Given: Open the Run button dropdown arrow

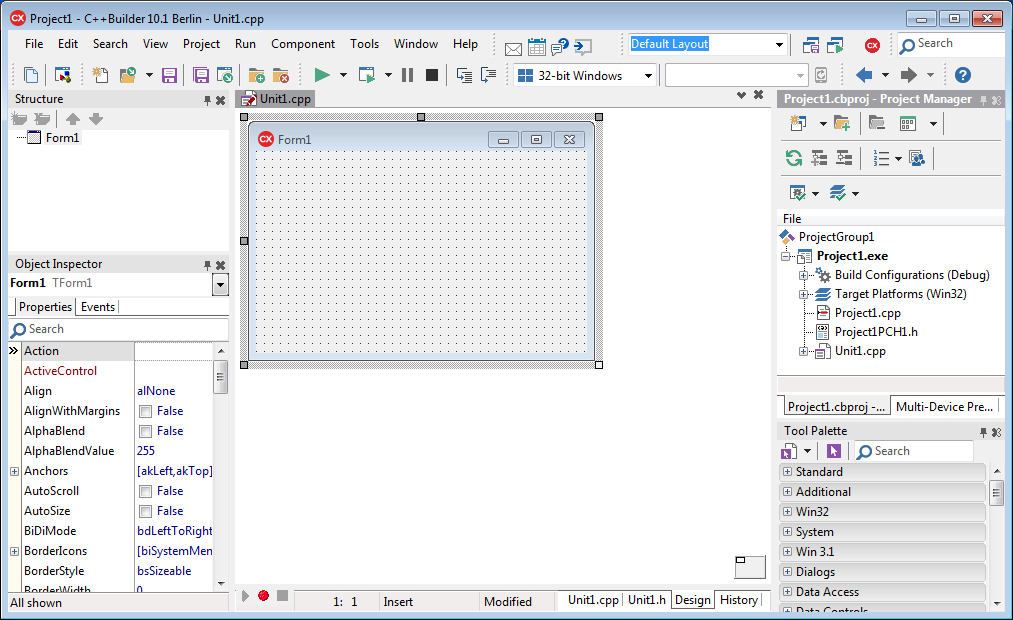Looking at the screenshot, I should pyautogui.click(x=343, y=75).
